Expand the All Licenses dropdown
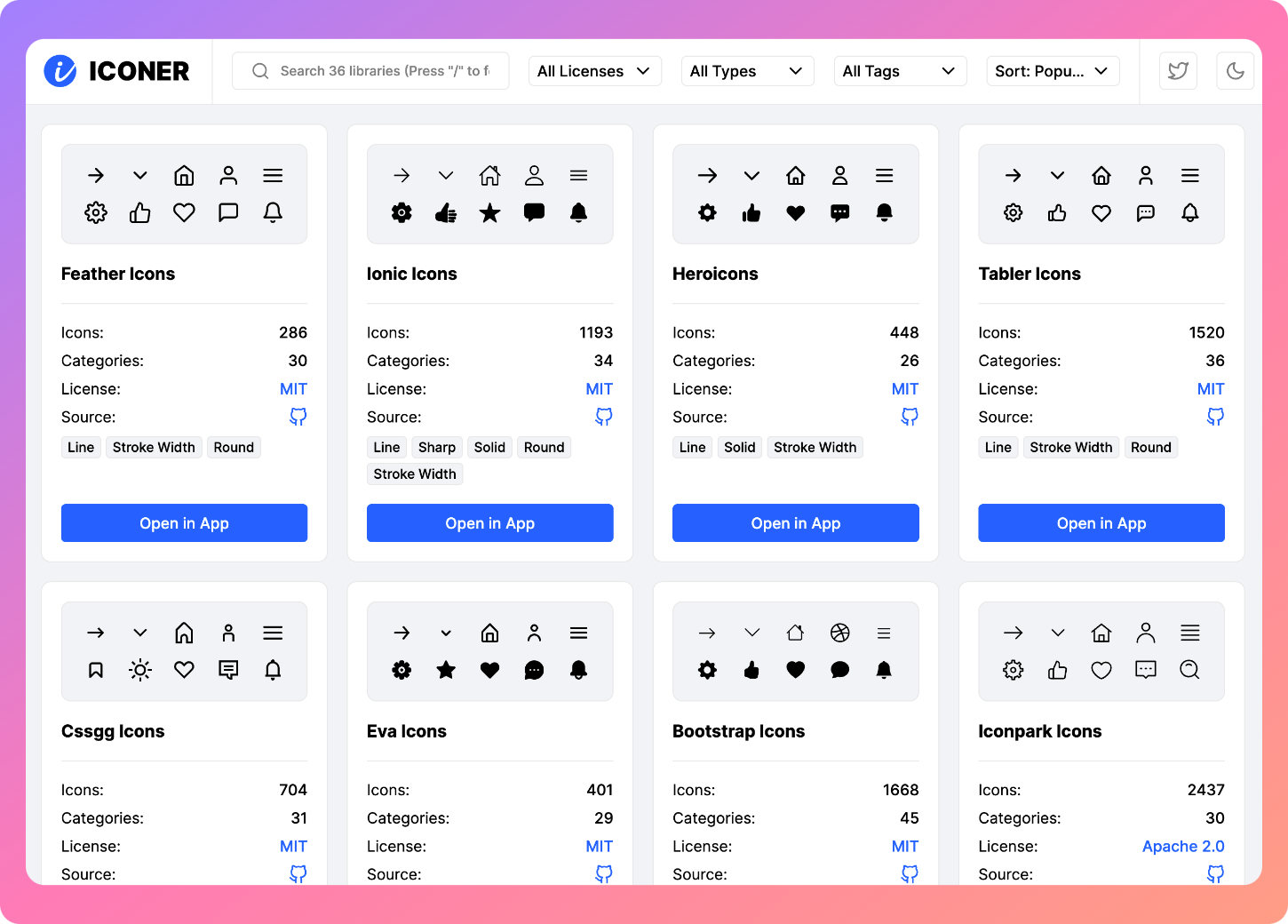Image resolution: width=1288 pixels, height=924 pixels. 594,71
